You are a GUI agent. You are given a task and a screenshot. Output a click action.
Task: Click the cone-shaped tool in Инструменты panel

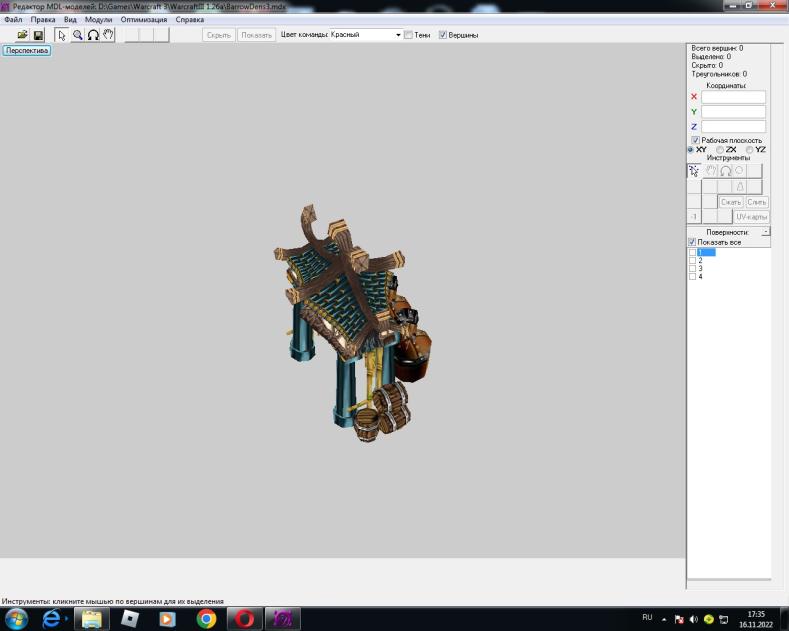pyautogui.click(x=740, y=187)
